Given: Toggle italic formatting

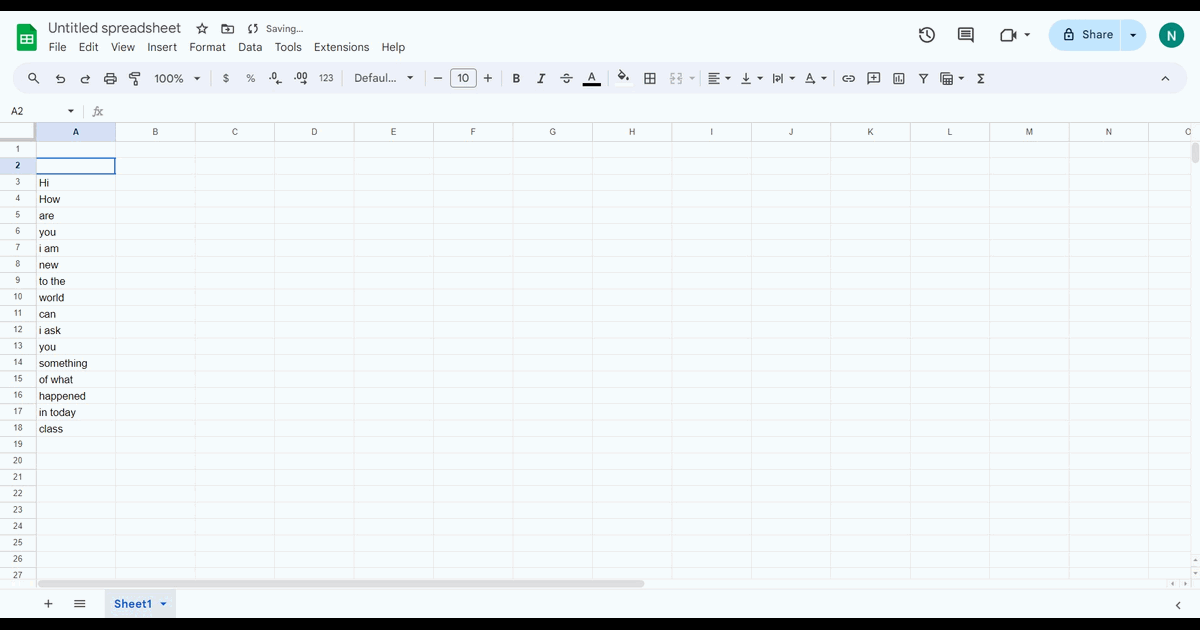Looking at the screenshot, I should [541, 78].
